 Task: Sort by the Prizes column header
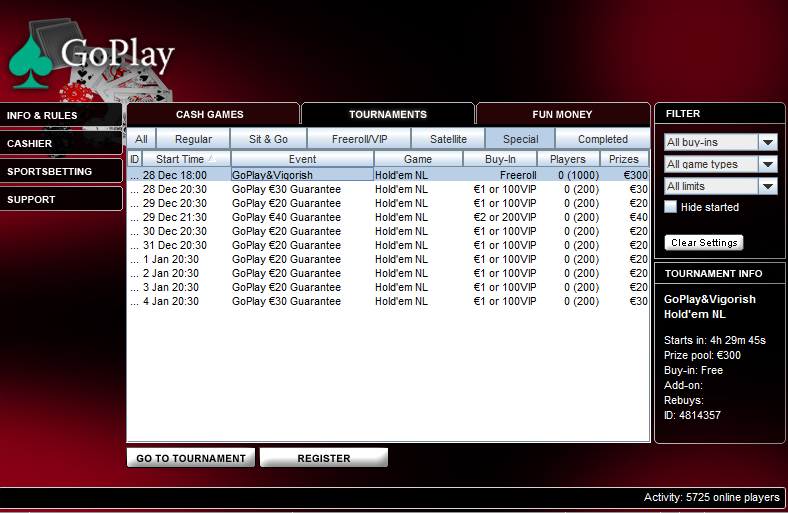(624, 159)
